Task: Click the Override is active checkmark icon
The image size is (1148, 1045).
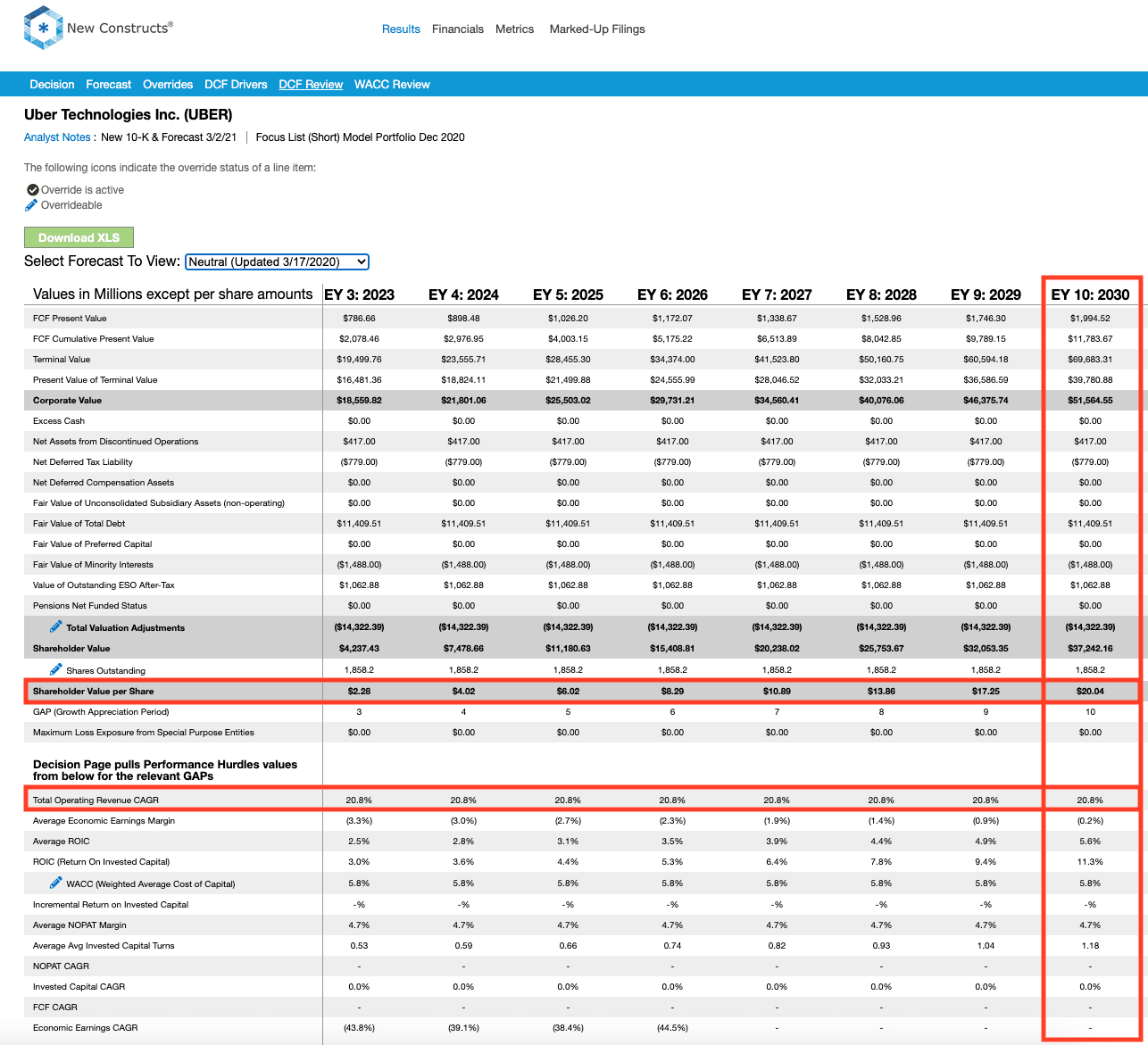Action: coord(33,190)
